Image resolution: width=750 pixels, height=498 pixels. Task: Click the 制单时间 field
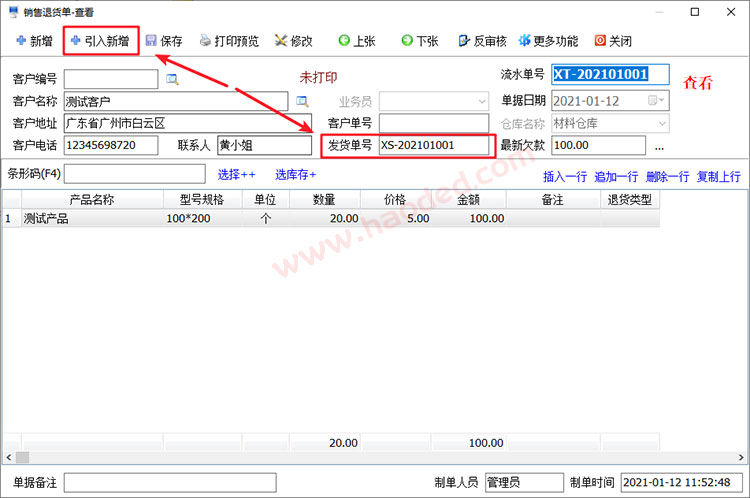[682, 482]
